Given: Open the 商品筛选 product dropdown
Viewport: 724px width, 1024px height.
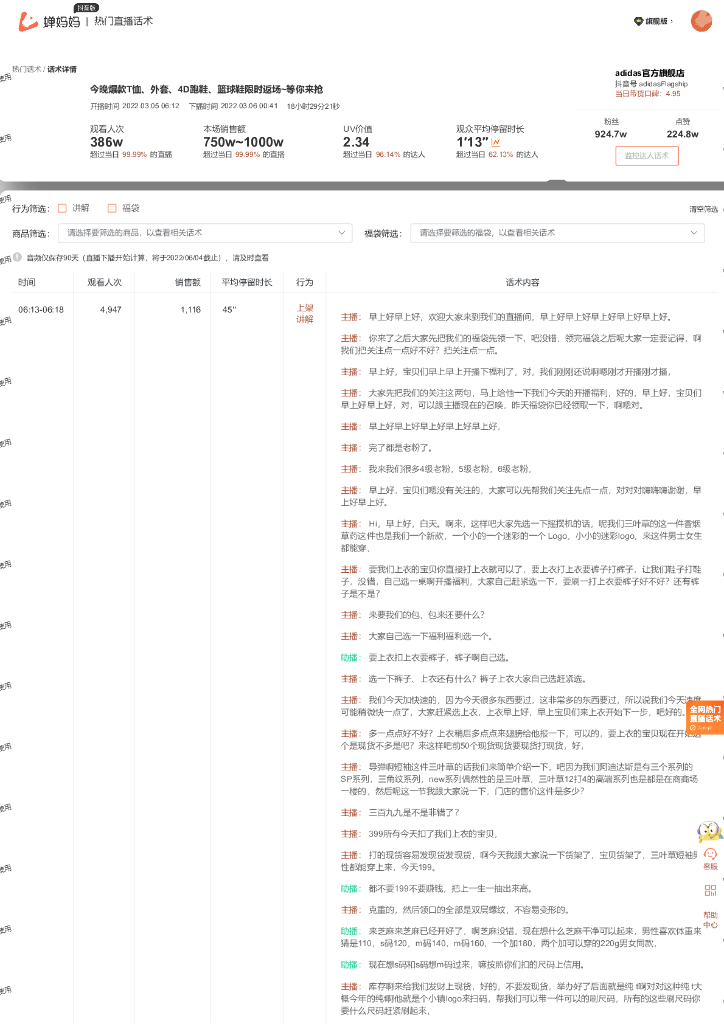Looking at the screenshot, I should [205, 233].
